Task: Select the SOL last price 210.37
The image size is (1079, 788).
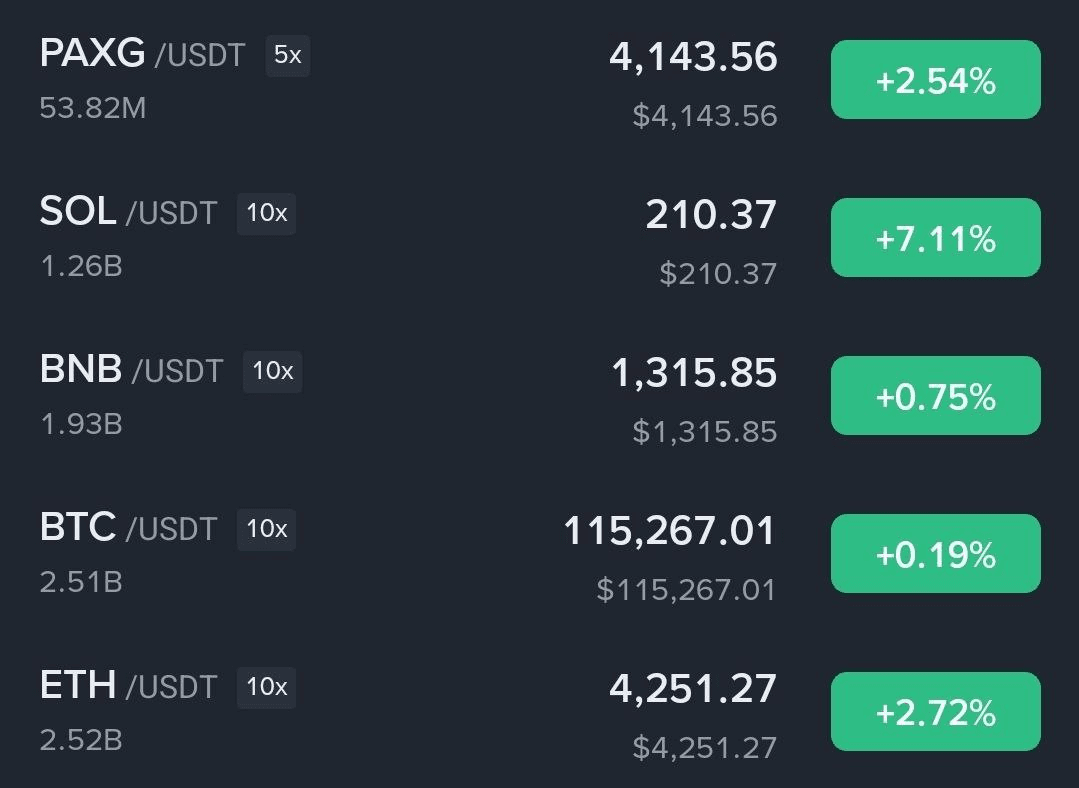Action: 710,214
